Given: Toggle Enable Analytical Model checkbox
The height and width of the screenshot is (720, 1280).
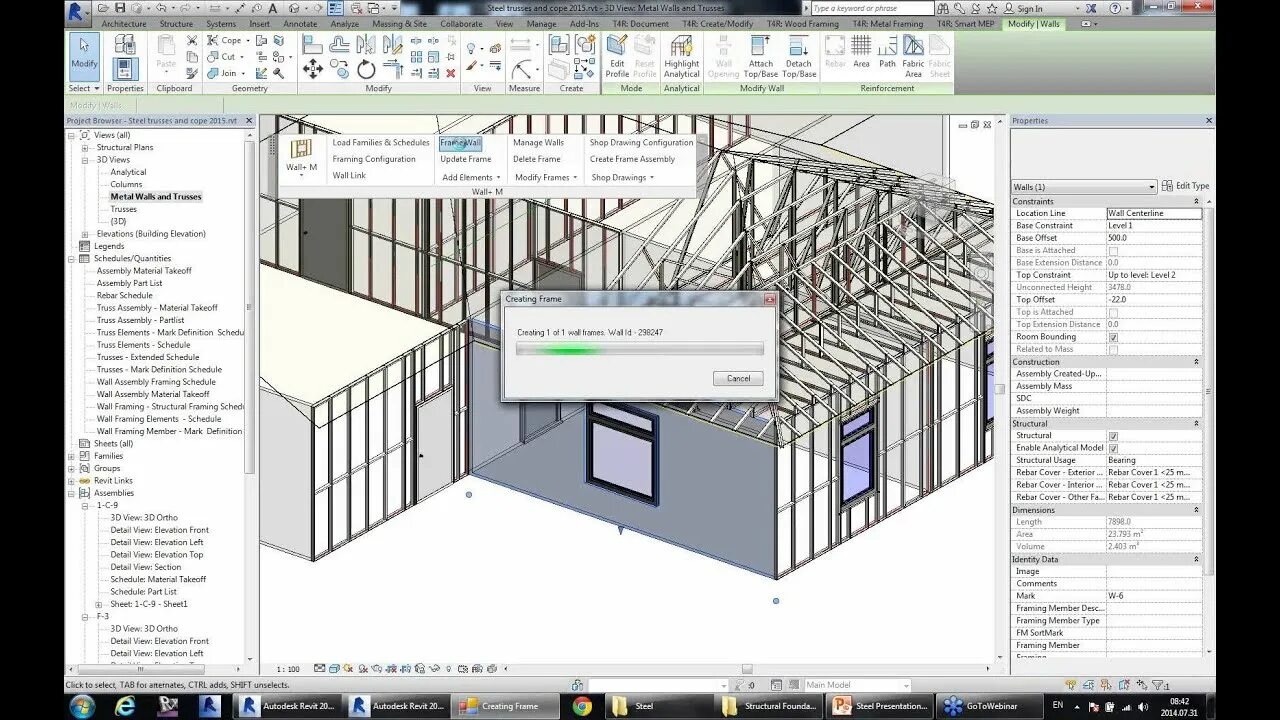Looking at the screenshot, I should 1113,448.
